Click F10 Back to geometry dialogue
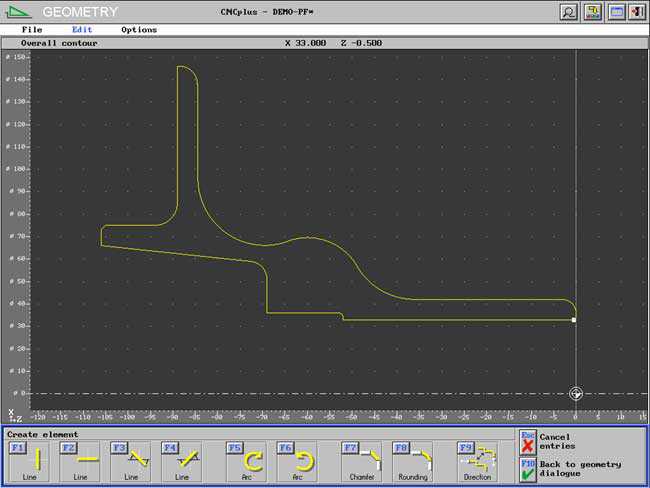650x488 pixels. 528,470
